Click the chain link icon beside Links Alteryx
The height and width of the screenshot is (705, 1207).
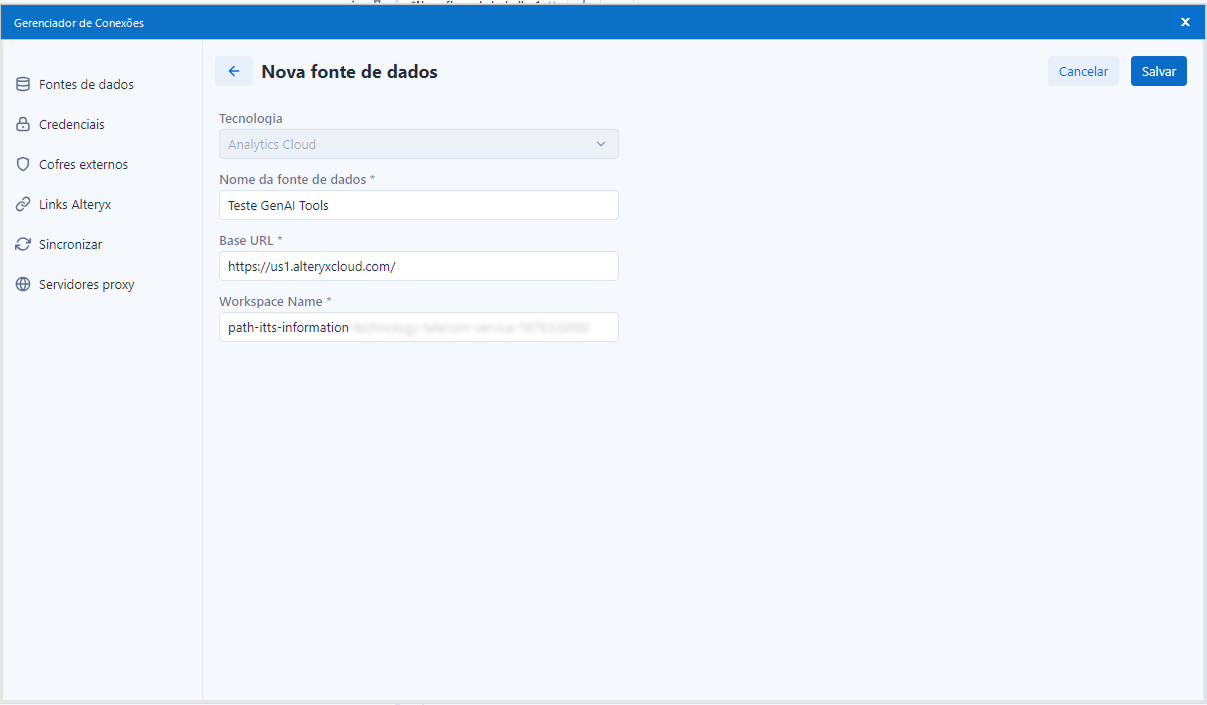pos(23,205)
